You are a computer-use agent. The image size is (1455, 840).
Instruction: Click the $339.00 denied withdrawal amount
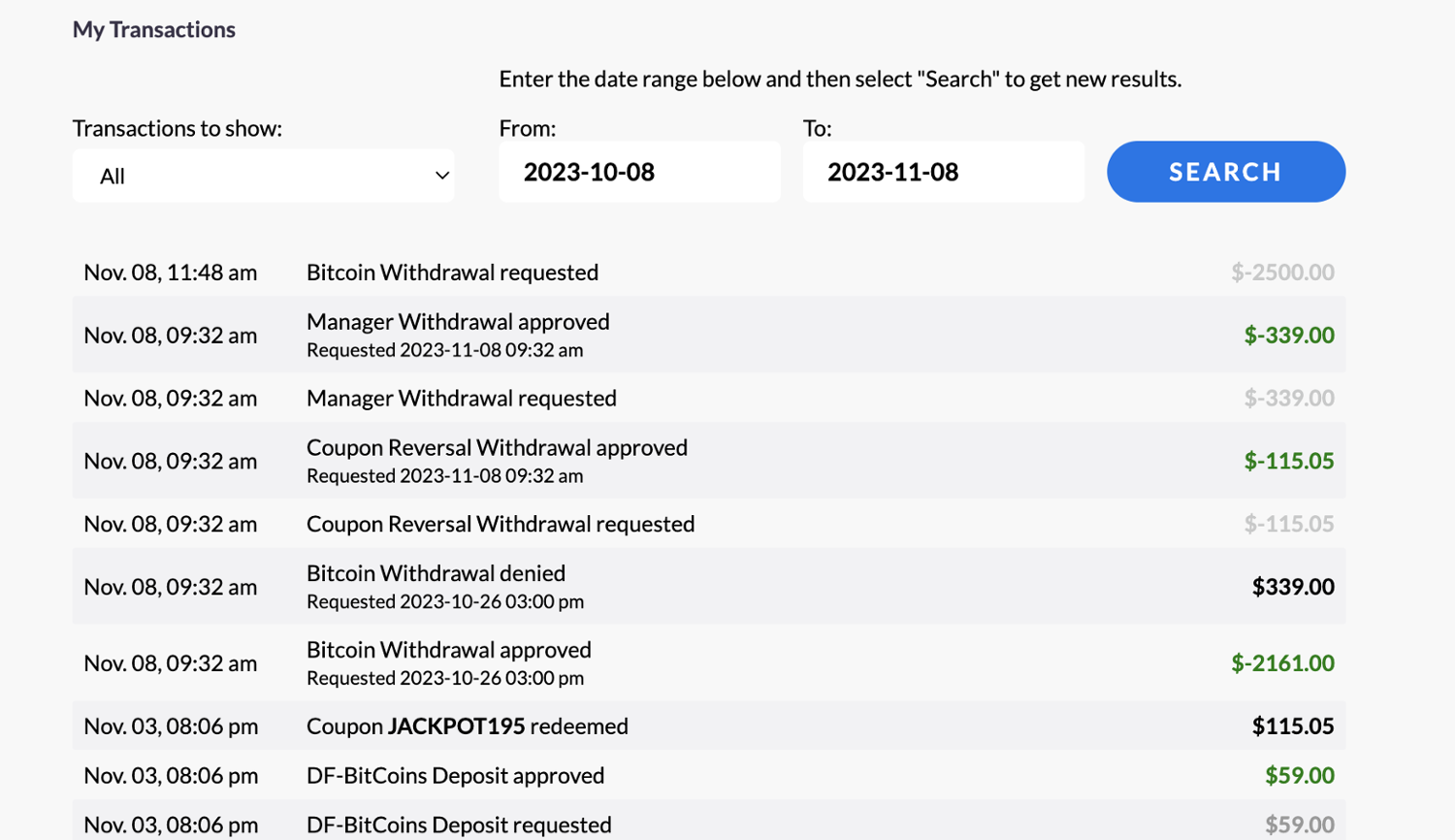point(1293,587)
